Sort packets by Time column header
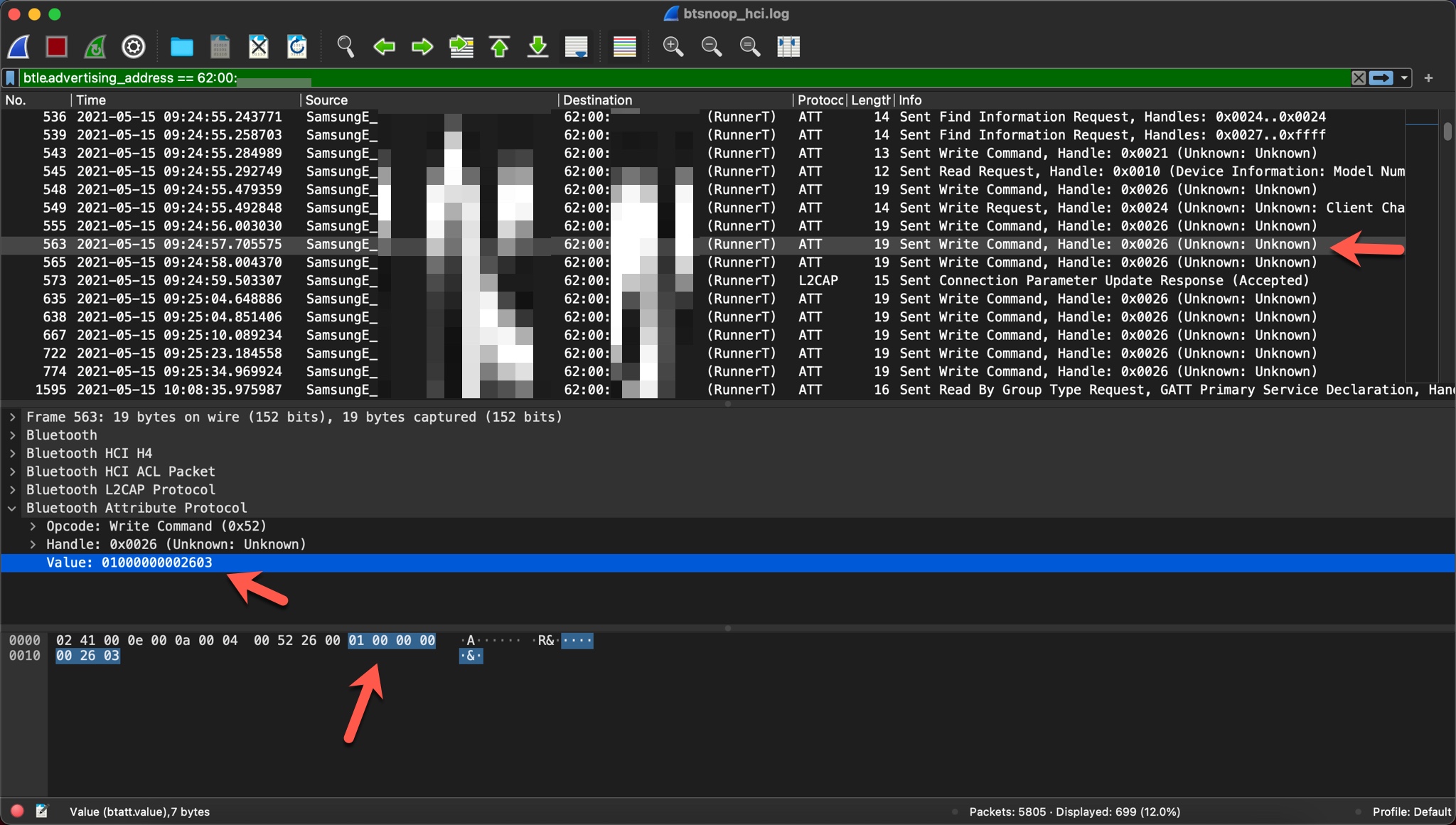This screenshot has width=1456, height=825. [91, 100]
